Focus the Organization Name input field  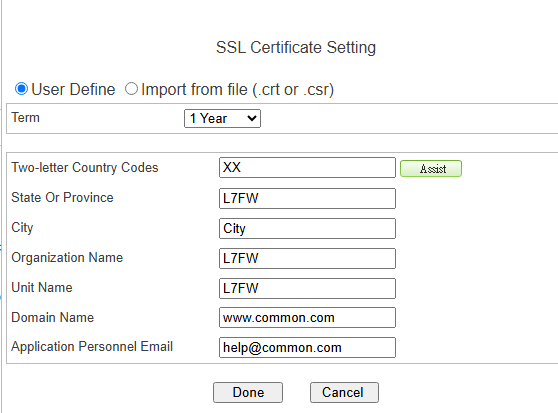click(x=307, y=258)
